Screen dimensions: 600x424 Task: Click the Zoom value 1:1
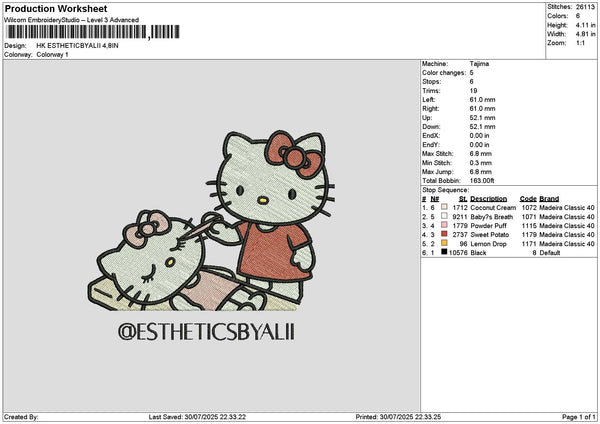[x=580, y=43]
